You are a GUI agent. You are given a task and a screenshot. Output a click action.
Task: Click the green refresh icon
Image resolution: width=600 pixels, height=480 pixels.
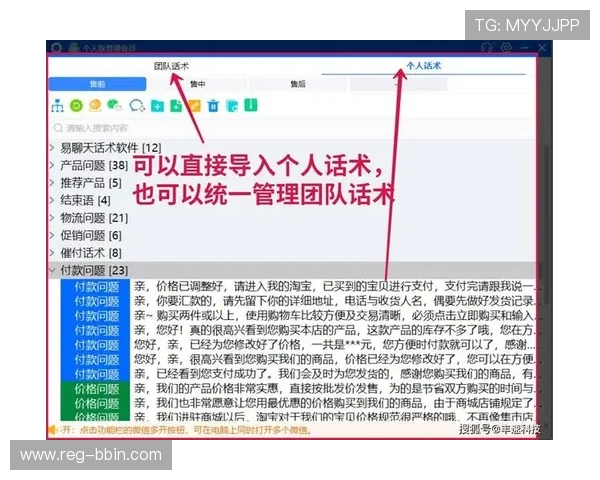click(76, 106)
